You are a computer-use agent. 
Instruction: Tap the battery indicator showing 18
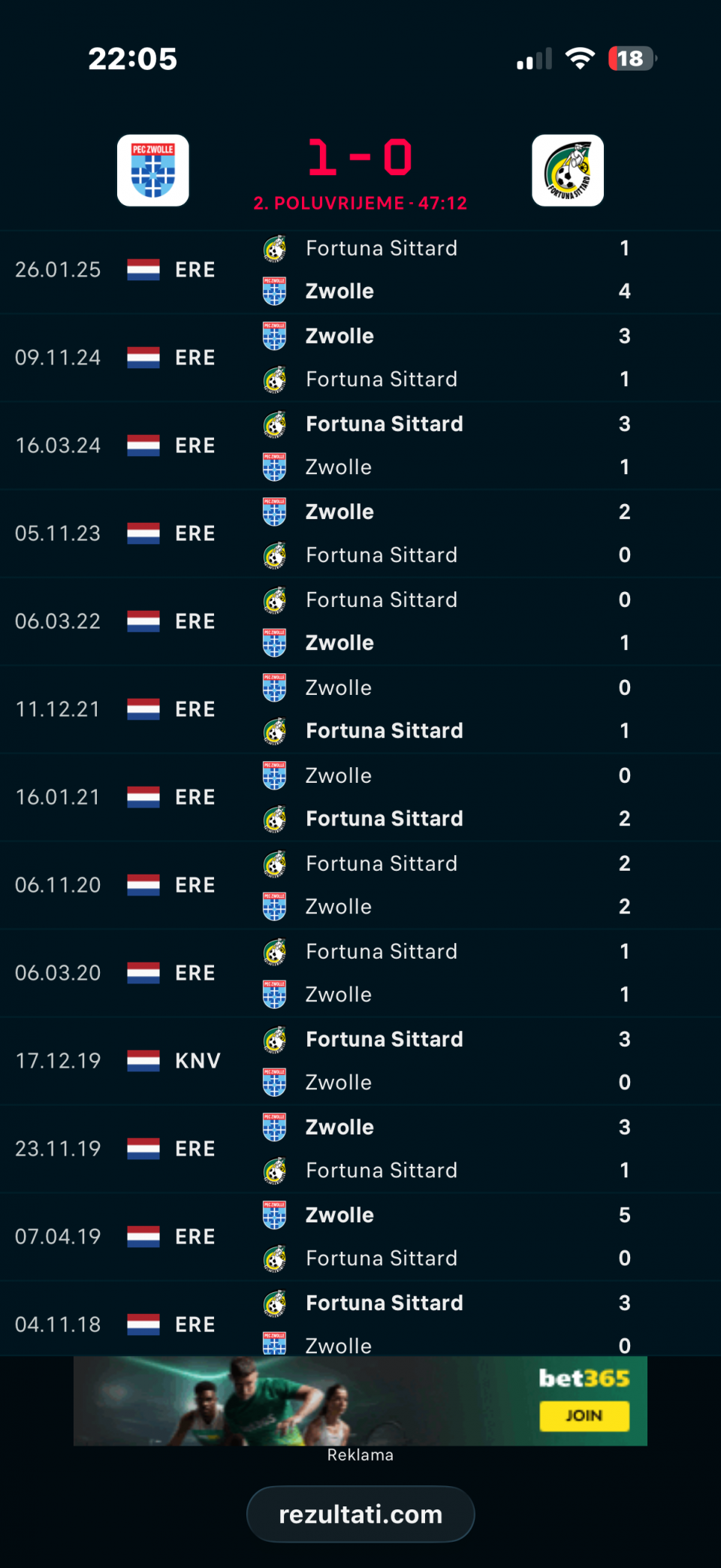pyautogui.click(x=632, y=59)
